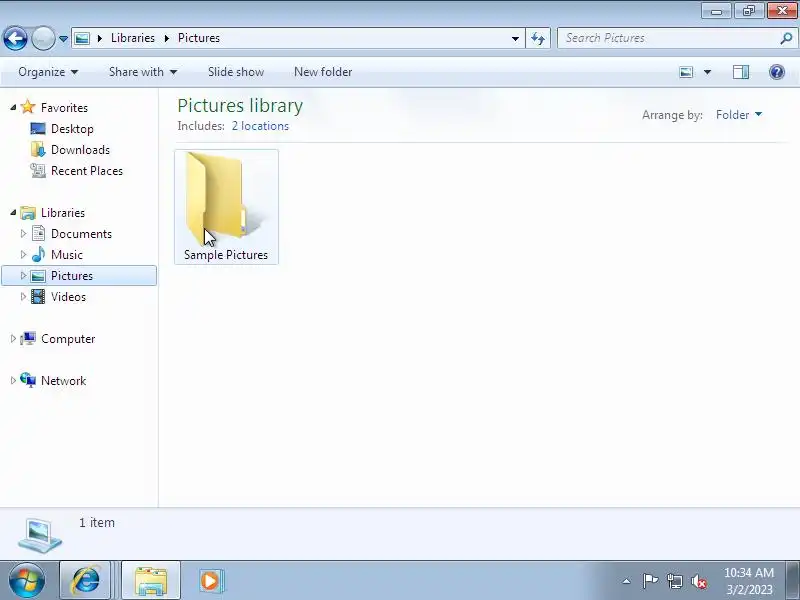
Task: Create a New folder
Action: click(323, 72)
